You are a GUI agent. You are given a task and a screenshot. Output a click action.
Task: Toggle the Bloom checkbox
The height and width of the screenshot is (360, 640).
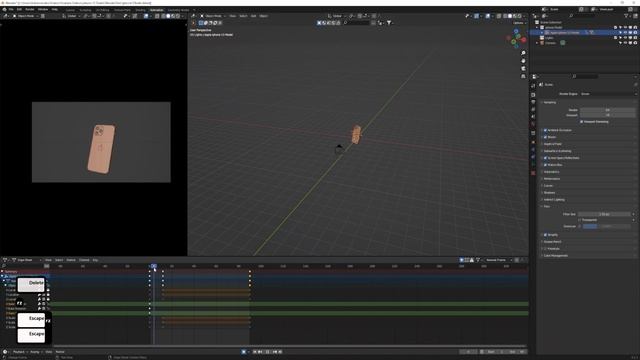click(x=545, y=137)
